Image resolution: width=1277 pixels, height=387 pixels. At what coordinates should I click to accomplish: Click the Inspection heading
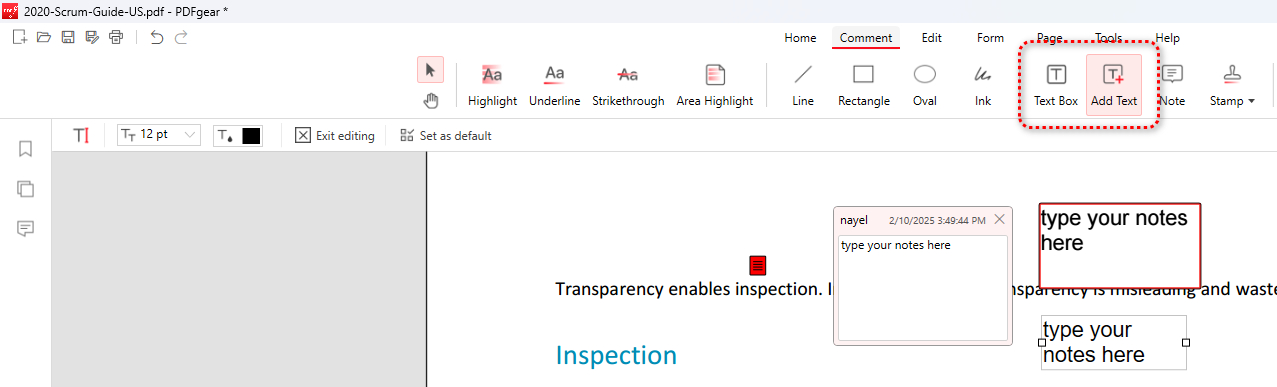(616, 355)
